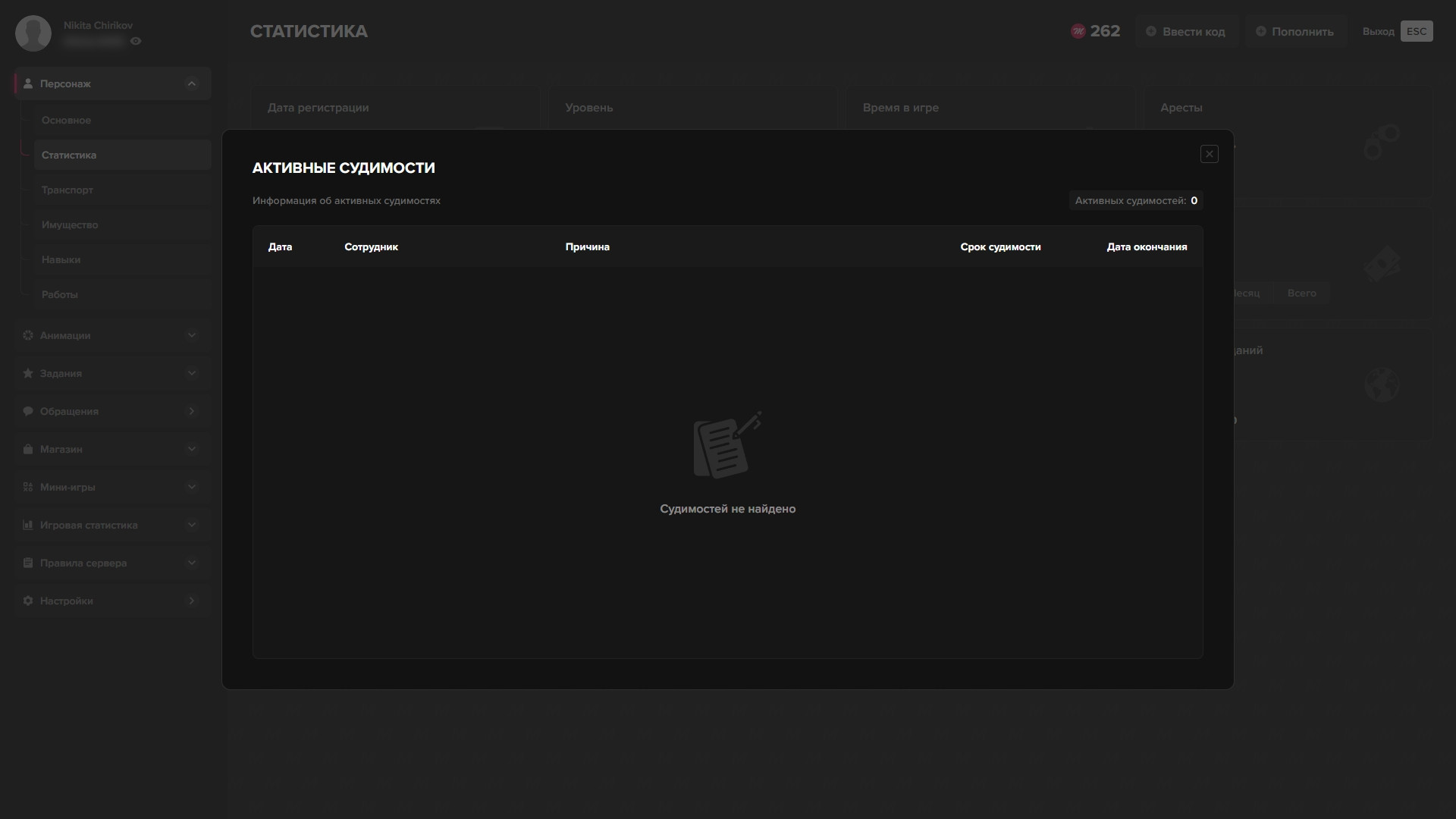Viewport: 1456px width, 819px height.
Task: Expand the Правила сервера section chevron
Action: 192,563
